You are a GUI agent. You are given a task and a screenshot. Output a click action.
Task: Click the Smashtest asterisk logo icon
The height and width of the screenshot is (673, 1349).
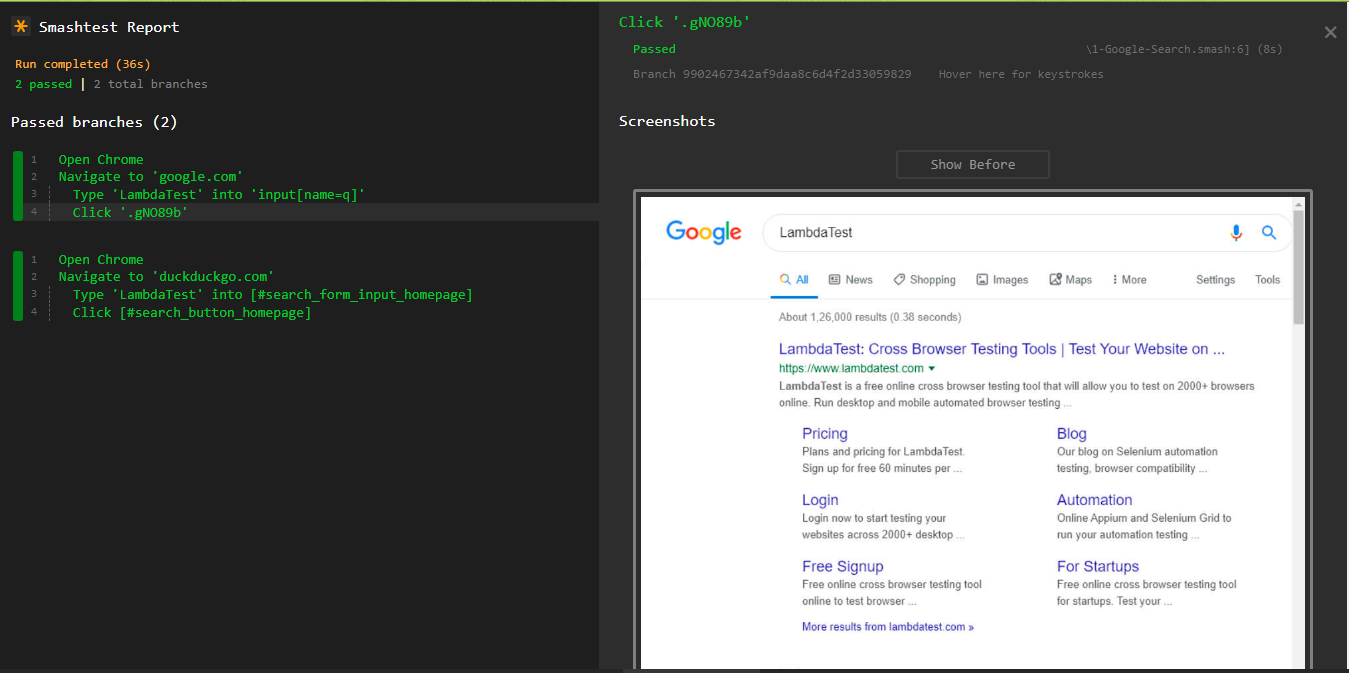(x=20, y=27)
